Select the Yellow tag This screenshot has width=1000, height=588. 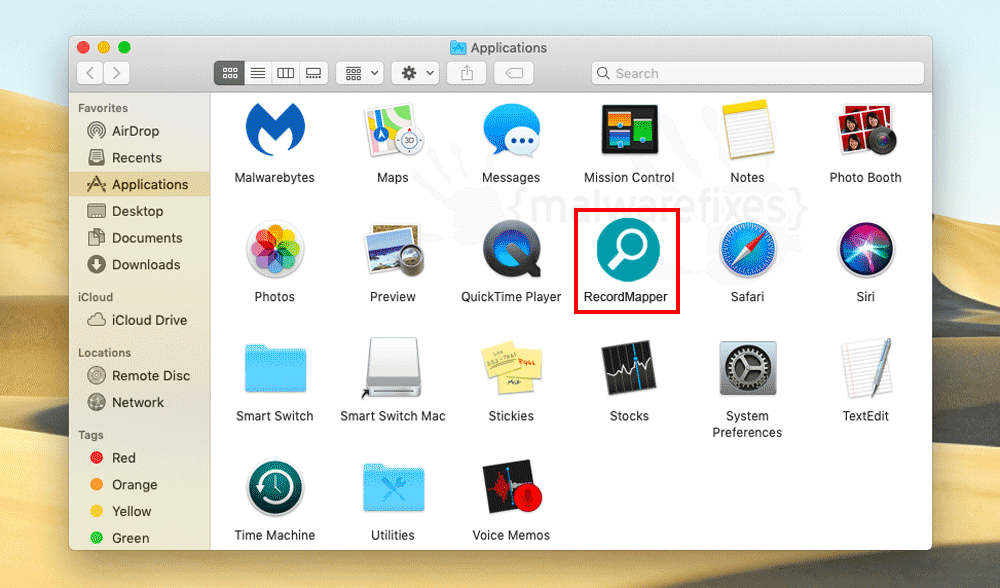coord(140,511)
